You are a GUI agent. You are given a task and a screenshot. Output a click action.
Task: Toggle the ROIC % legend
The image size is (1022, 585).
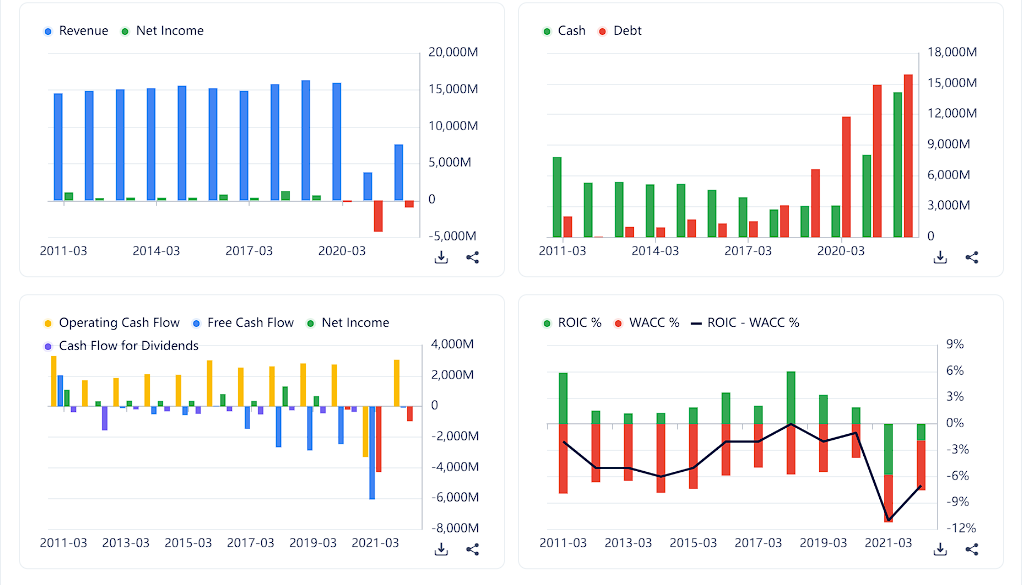pos(572,322)
